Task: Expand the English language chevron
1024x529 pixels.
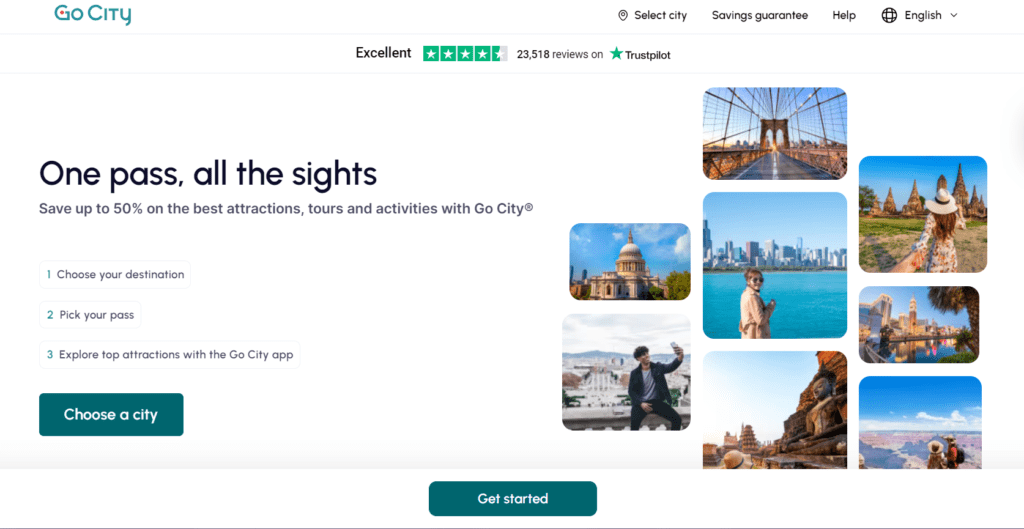Action: pos(953,15)
